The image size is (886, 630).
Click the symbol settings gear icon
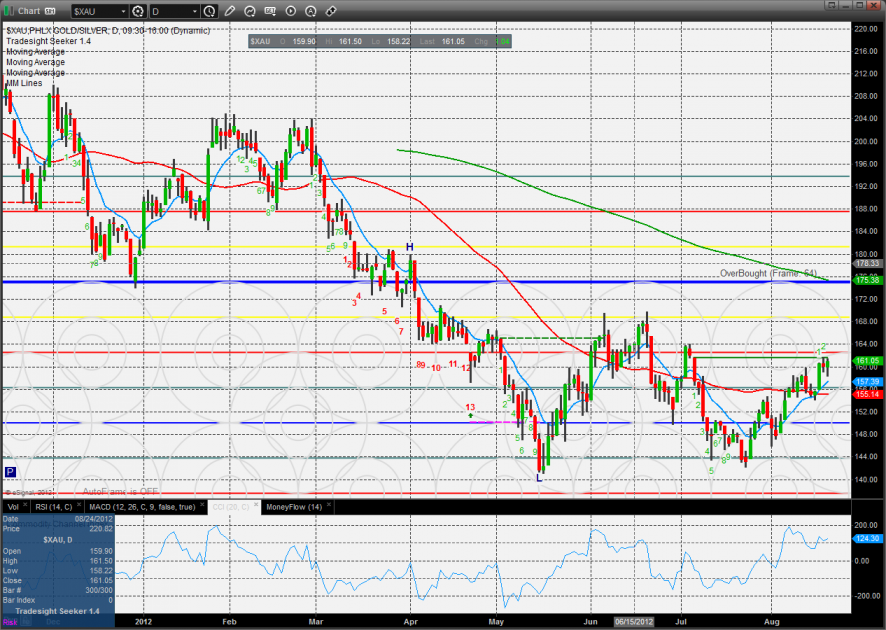[137, 12]
